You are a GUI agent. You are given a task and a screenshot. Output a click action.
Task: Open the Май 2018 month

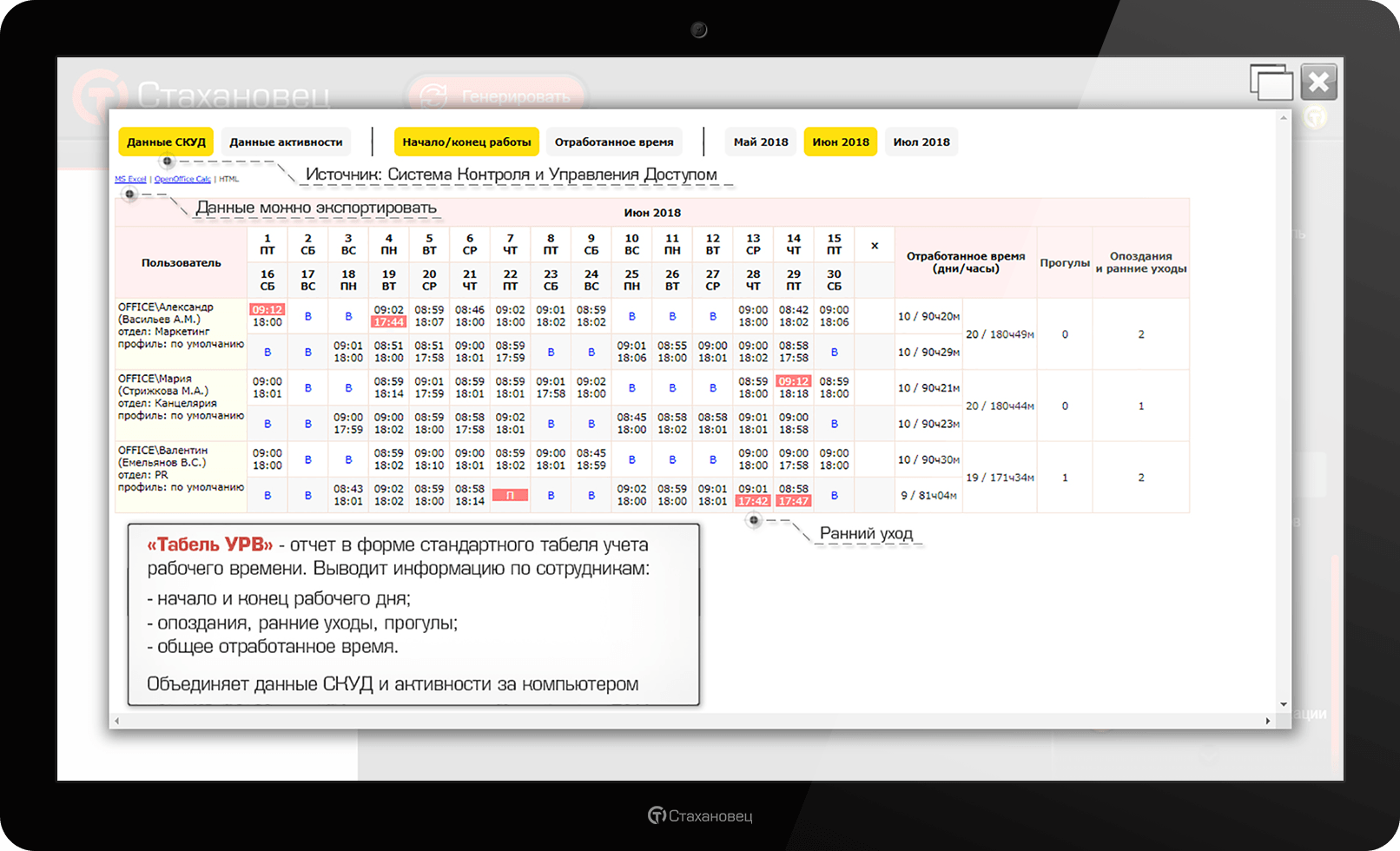(761, 142)
